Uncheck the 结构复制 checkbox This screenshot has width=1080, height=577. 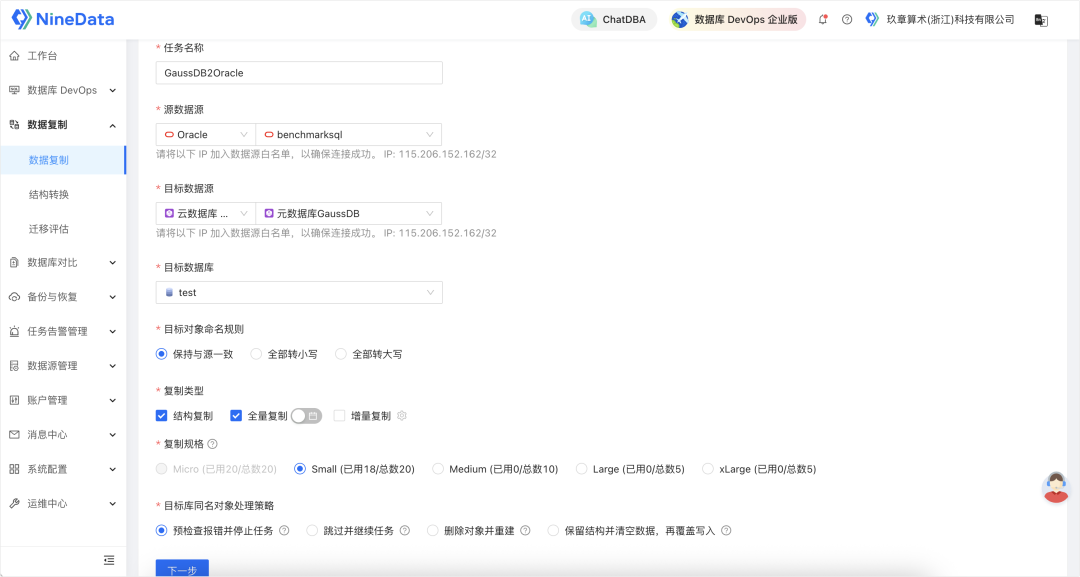coord(162,416)
